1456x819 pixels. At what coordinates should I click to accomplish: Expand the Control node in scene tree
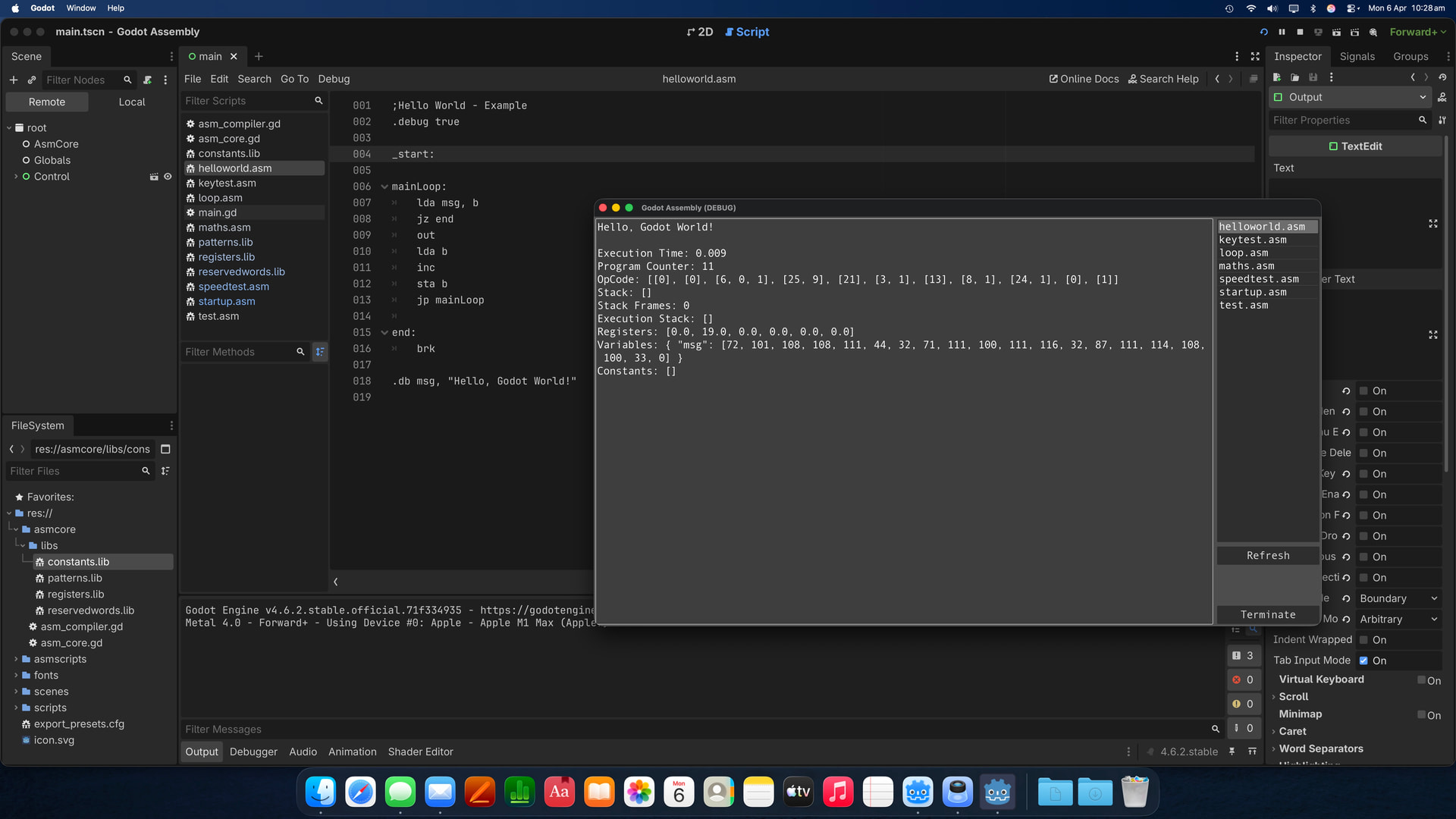(16, 177)
